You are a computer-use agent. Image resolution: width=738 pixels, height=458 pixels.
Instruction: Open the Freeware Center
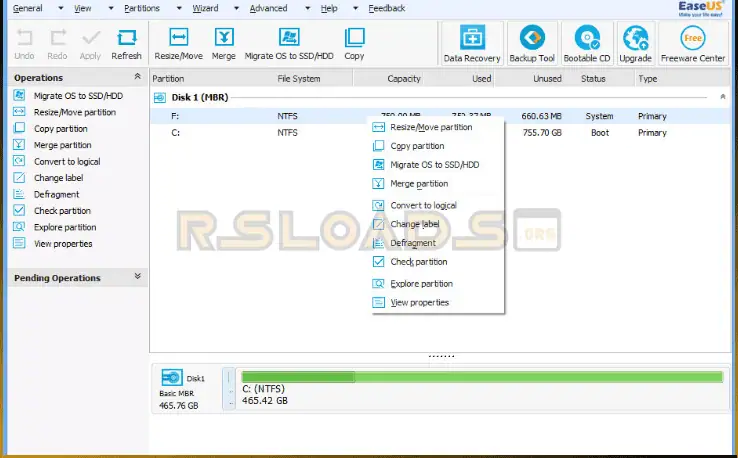coord(693,43)
